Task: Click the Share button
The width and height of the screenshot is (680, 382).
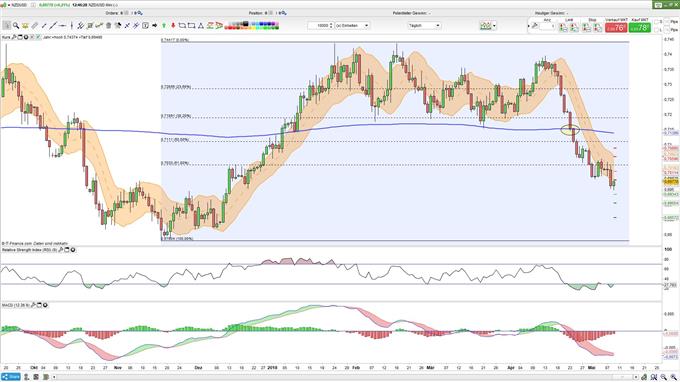Action: [x=10, y=377]
